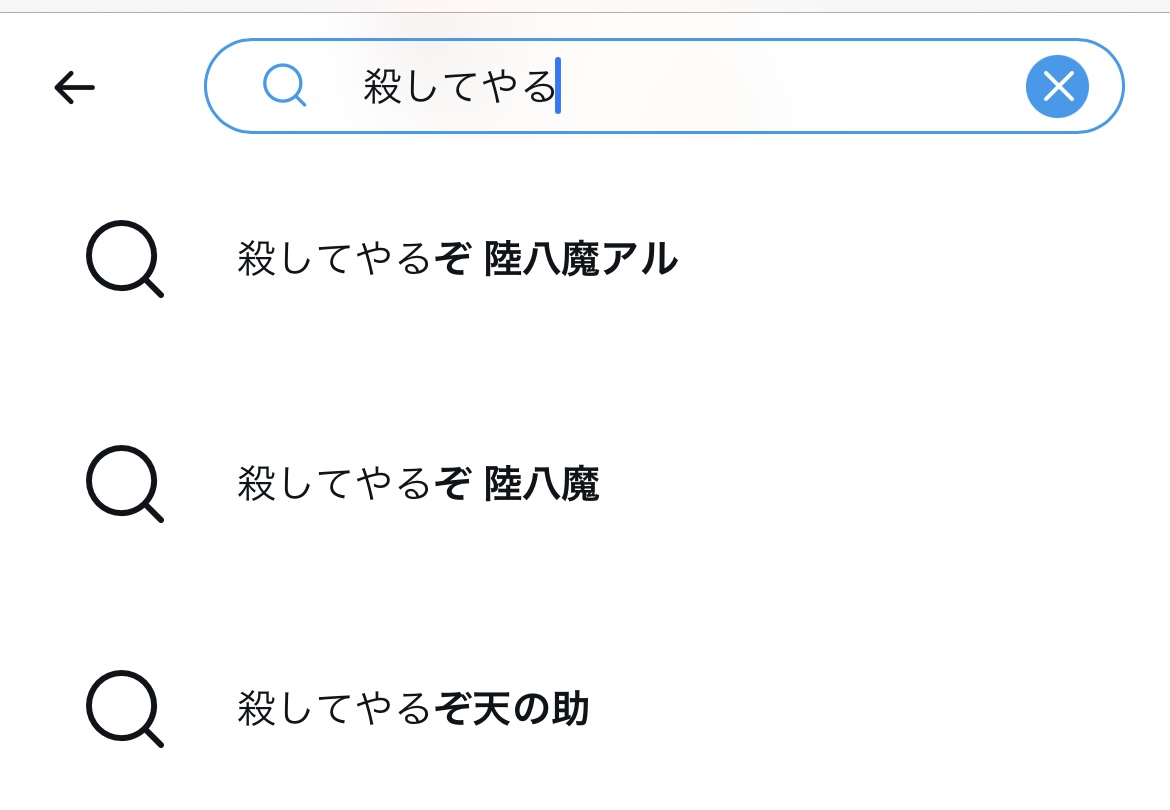Screen dimensions: 1170x810
Task: Click the empty search field area left of the X
Action: (x=800, y=87)
